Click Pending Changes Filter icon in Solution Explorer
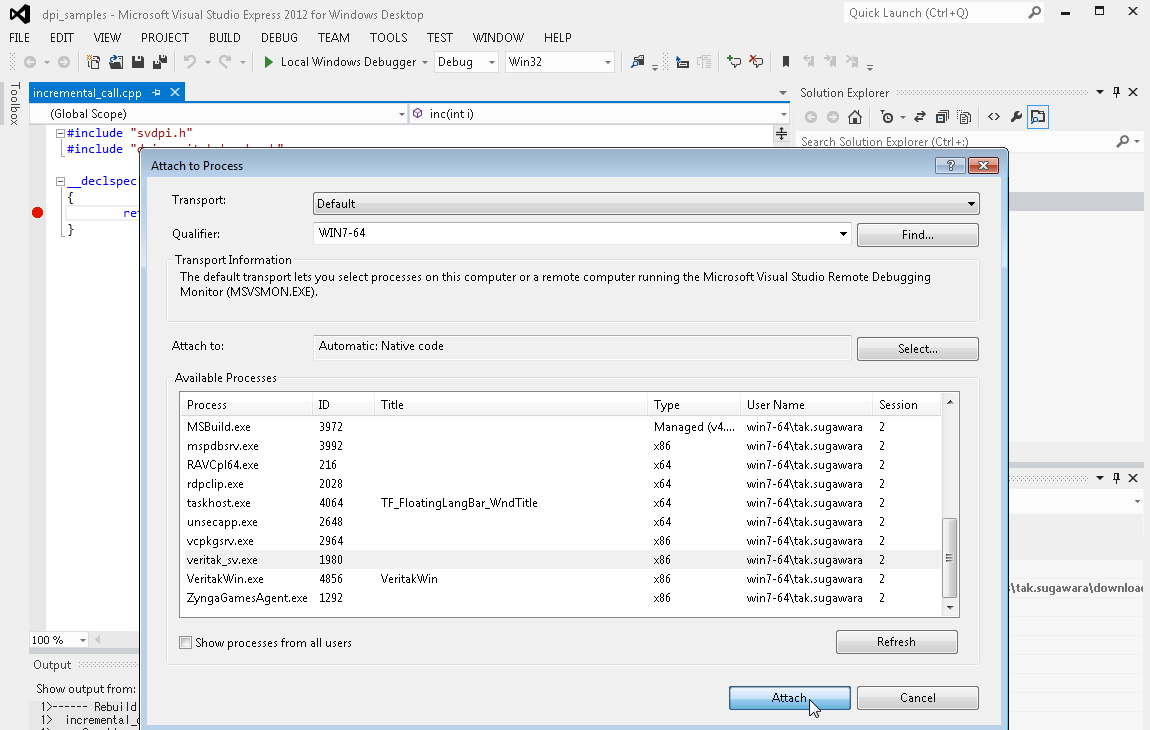The image size is (1150, 730). [x=887, y=117]
